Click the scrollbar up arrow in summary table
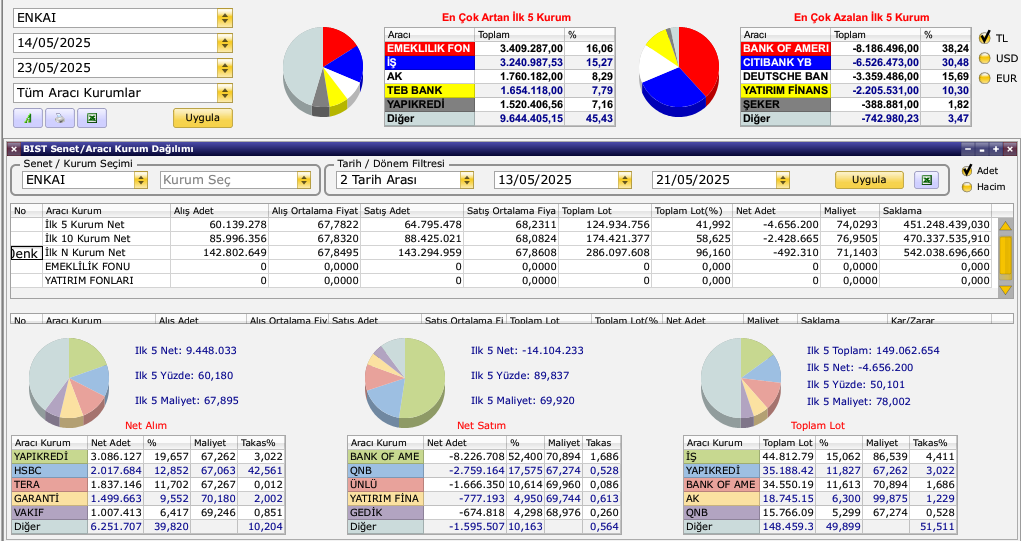Image resolution: width=1021 pixels, height=541 pixels. coord(1005,227)
